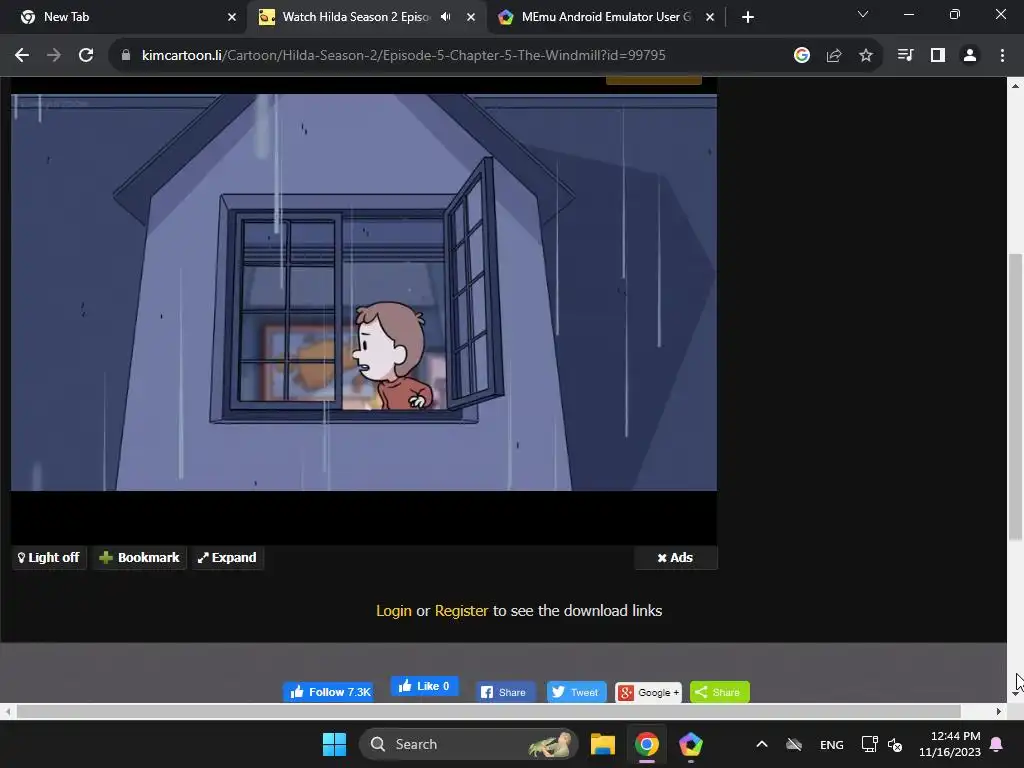
Task: Close the New Tab tab
Action: point(232,17)
